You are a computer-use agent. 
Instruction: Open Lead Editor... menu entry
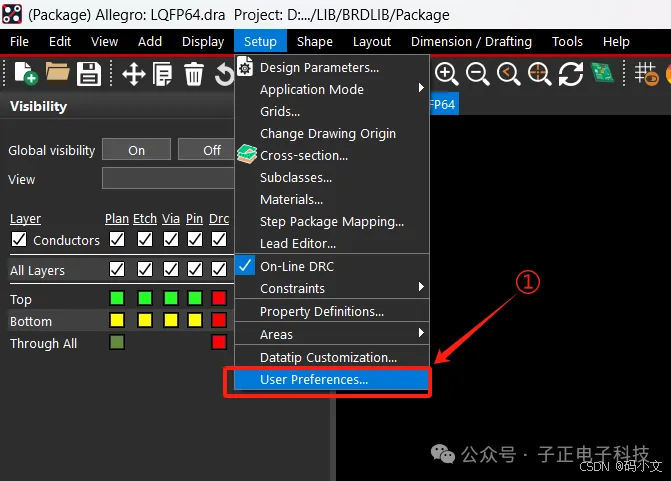[x=332, y=243]
